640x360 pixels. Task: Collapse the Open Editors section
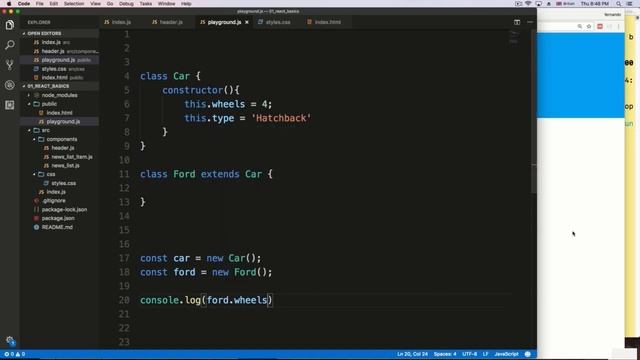(44, 33)
